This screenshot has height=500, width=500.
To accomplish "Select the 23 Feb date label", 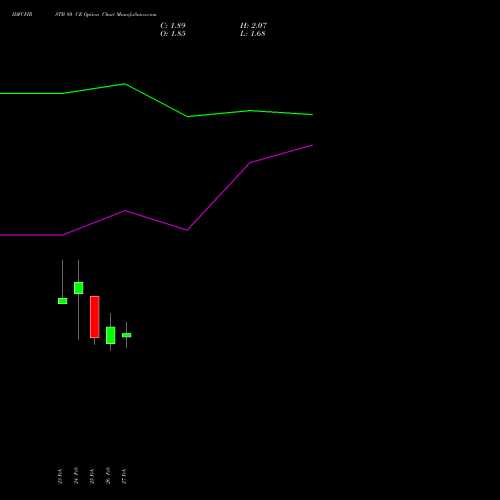I will point(60,476).
